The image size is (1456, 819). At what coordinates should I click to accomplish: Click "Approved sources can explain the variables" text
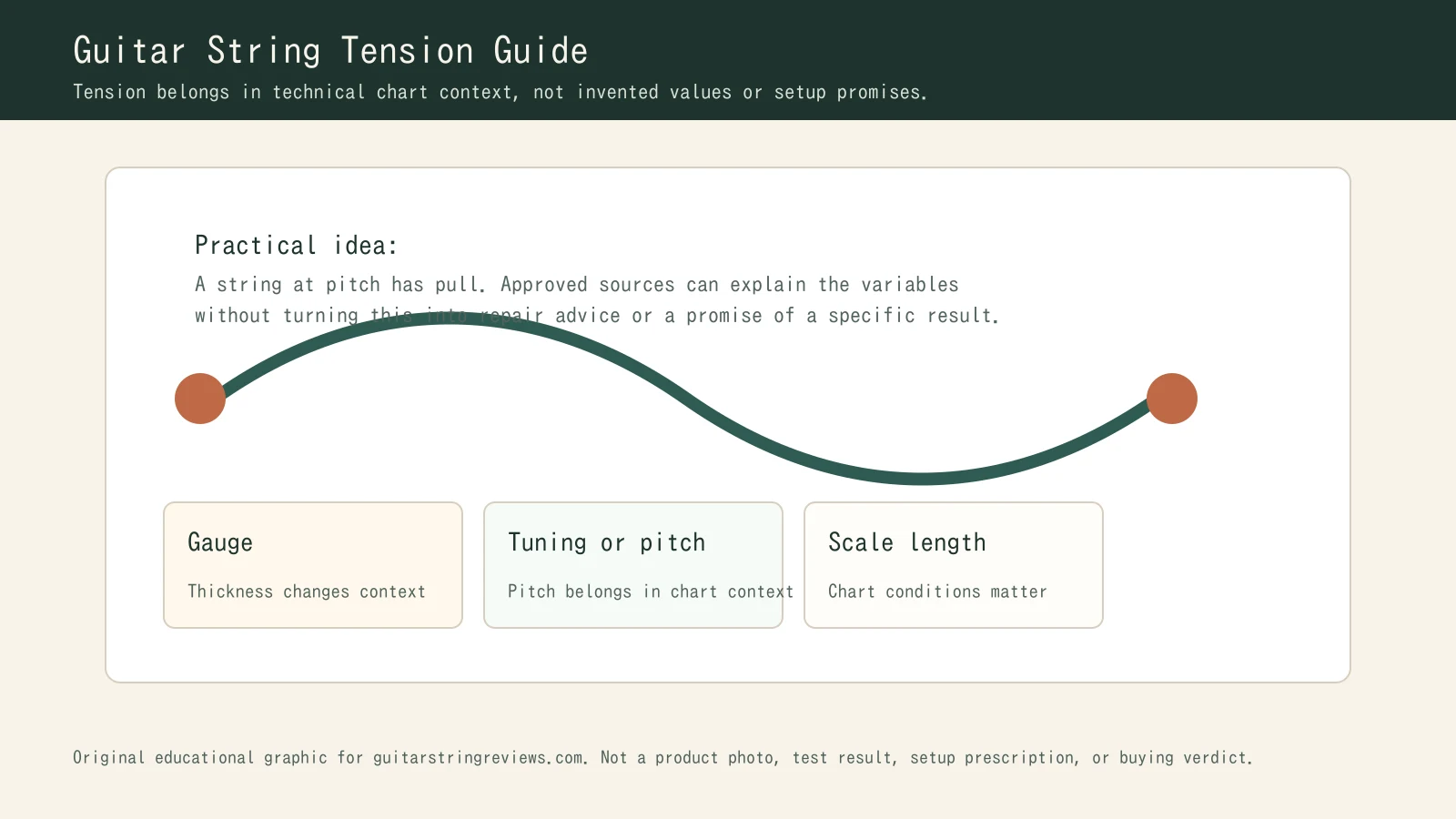[x=729, y=285]
